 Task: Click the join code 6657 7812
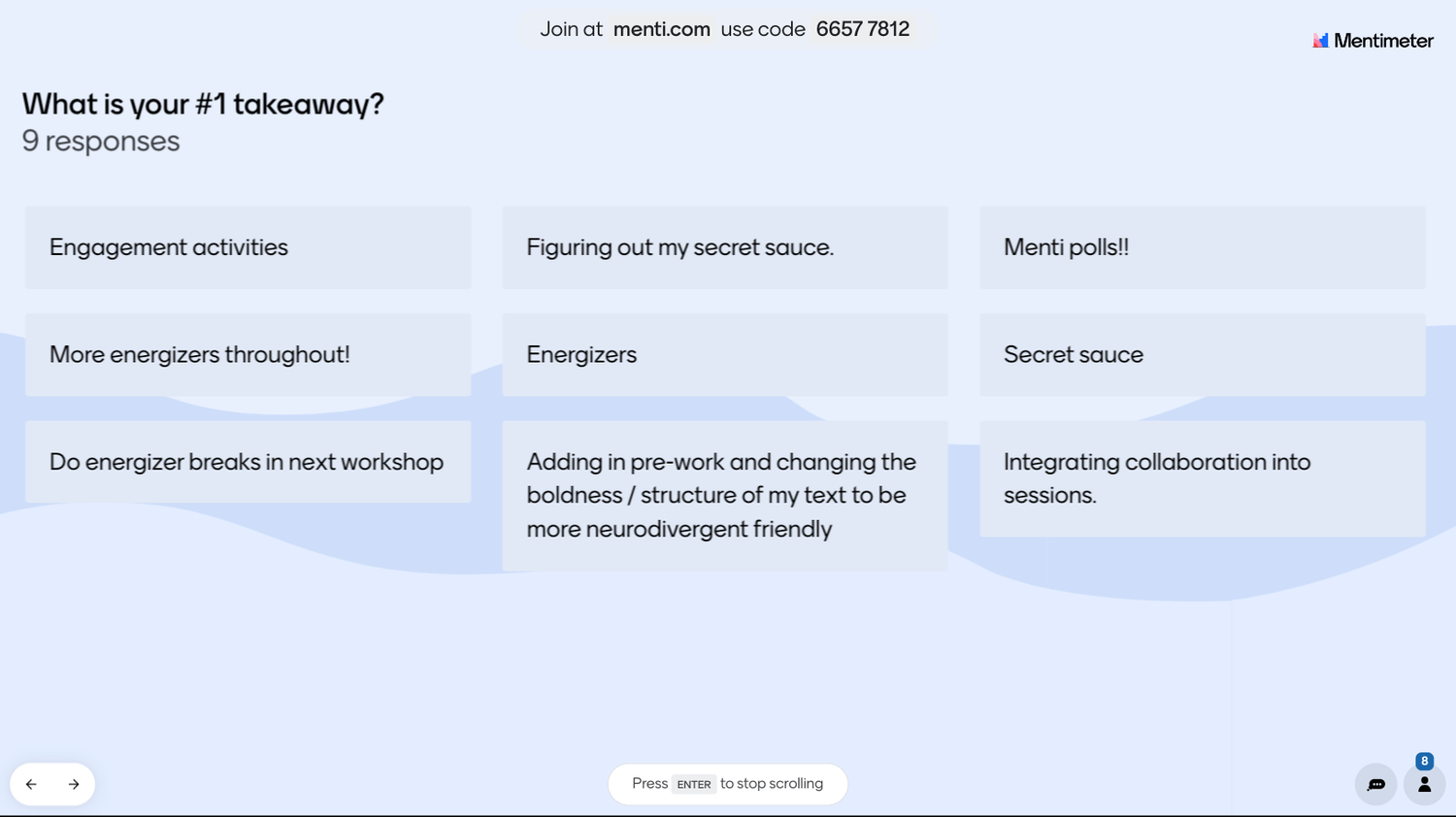(x=862, y=29)
